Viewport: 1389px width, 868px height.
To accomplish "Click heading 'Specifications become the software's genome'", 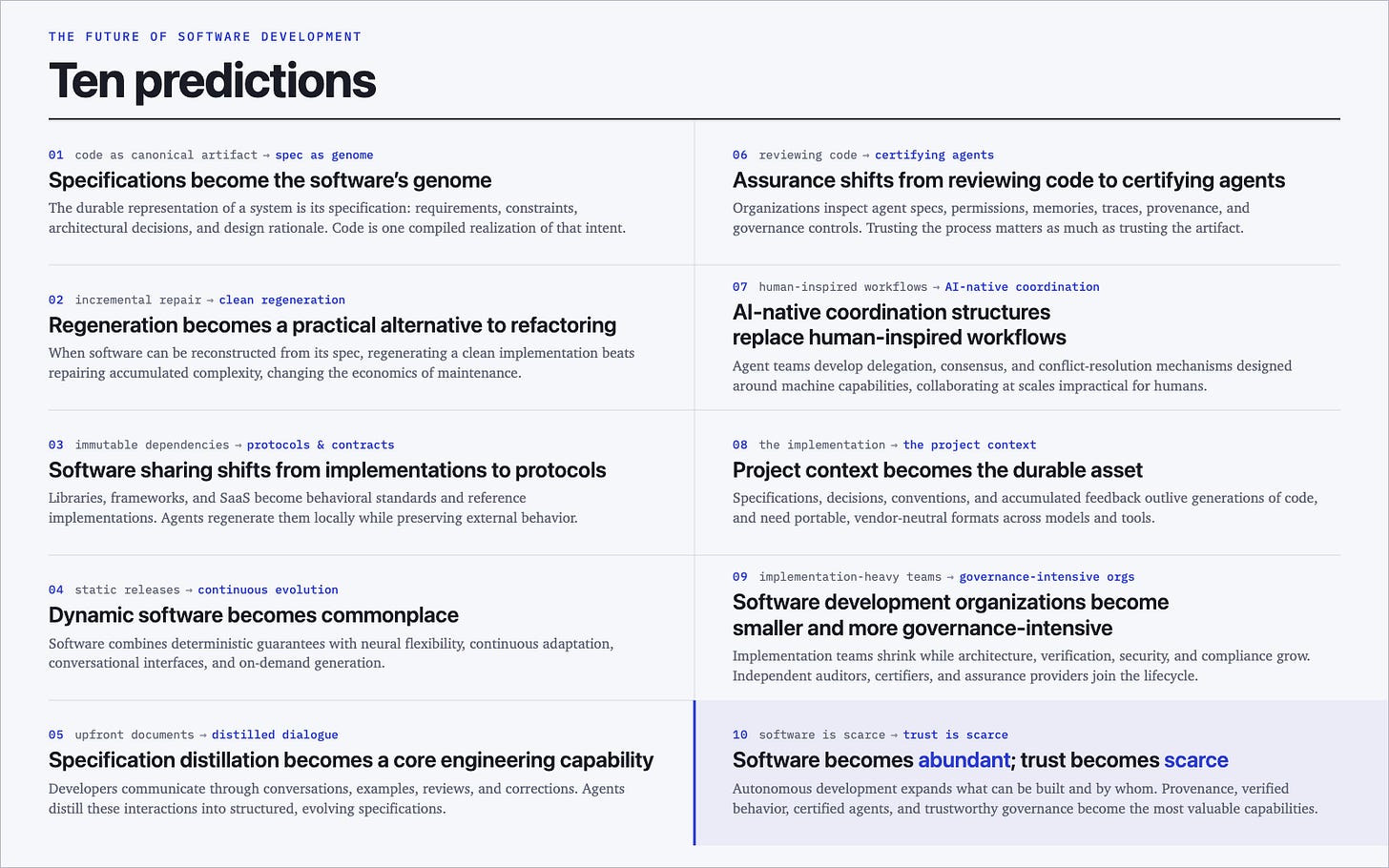I will click(270, 180).
